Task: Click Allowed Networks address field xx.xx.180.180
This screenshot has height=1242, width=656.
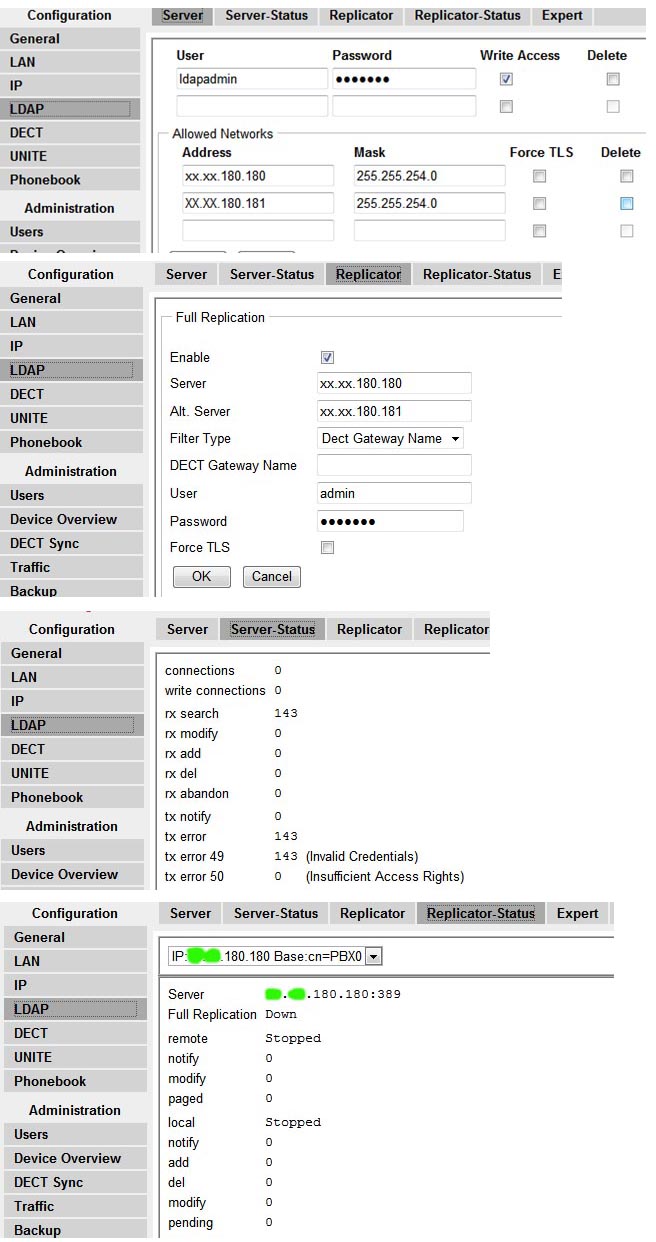Action: point(258,176)
